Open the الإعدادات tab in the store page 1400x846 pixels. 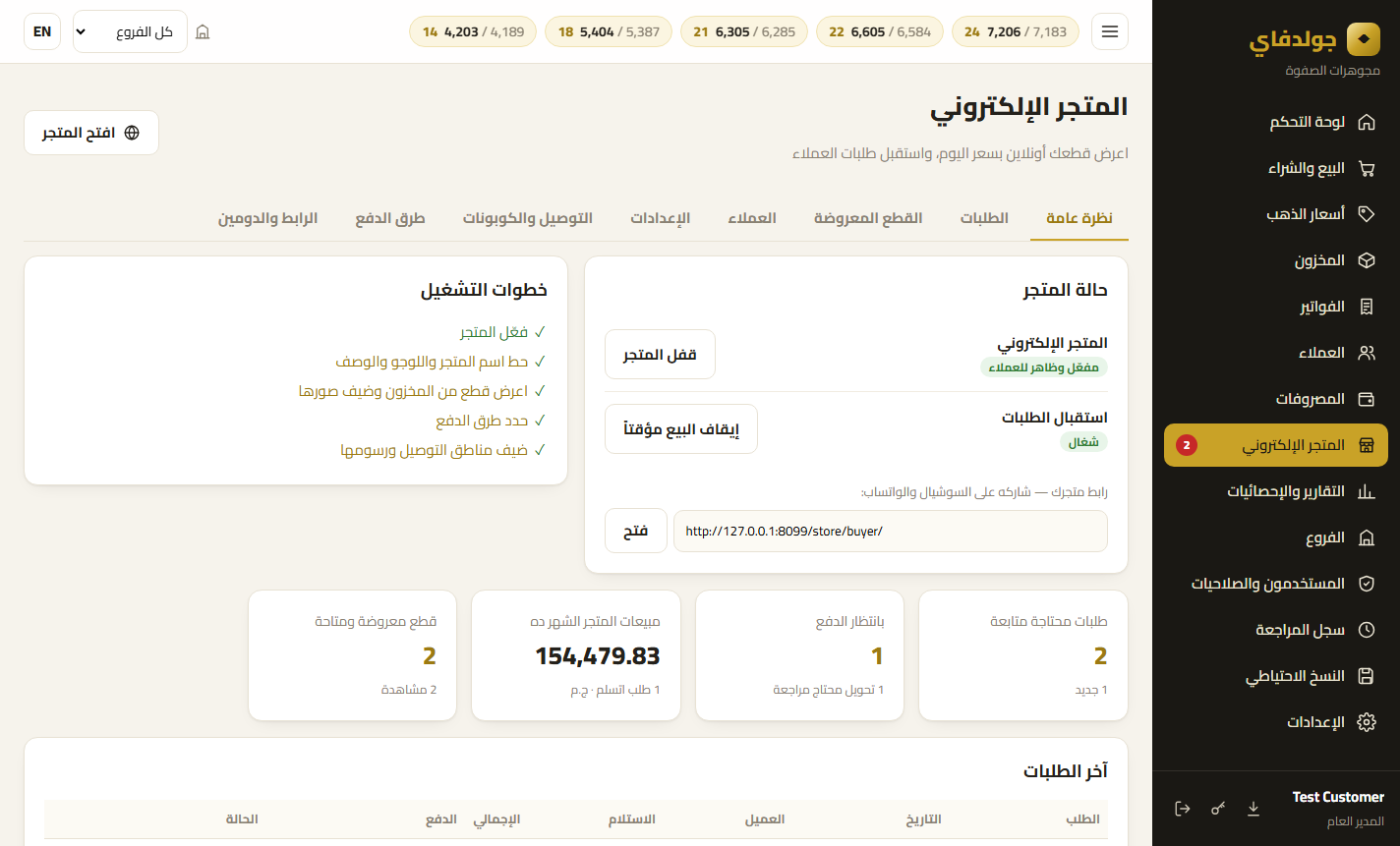(x=661, y=217)
